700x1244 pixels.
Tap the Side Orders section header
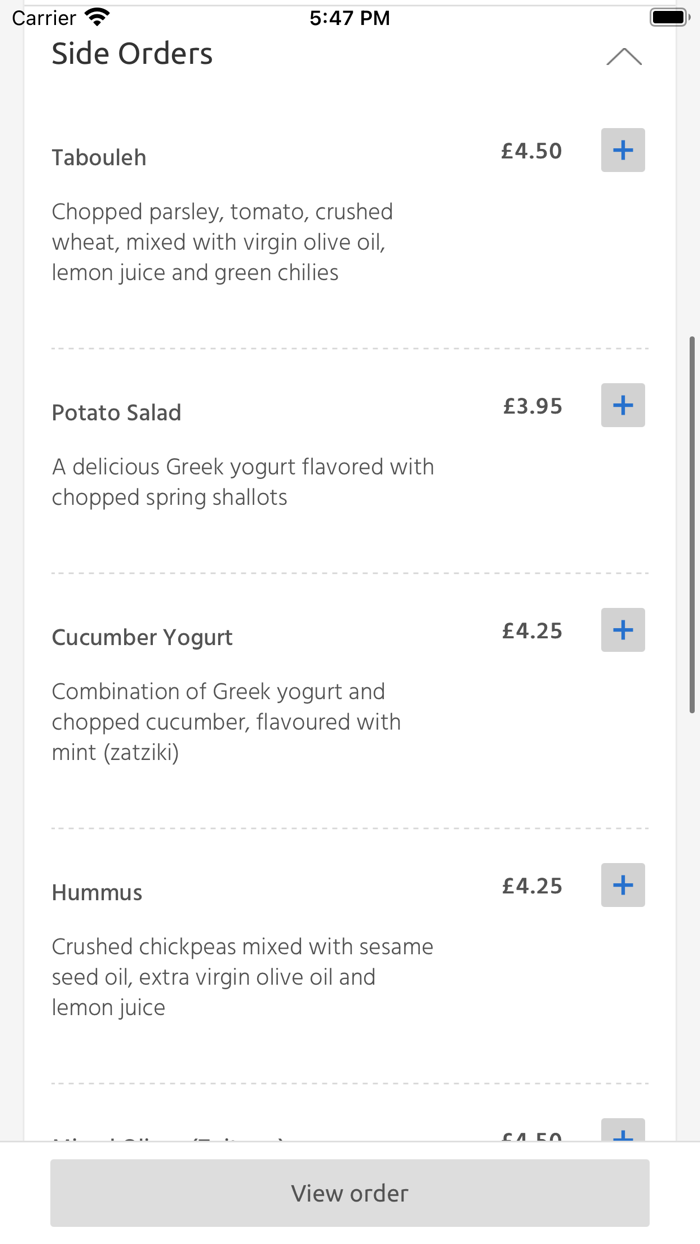pos(131,54)
